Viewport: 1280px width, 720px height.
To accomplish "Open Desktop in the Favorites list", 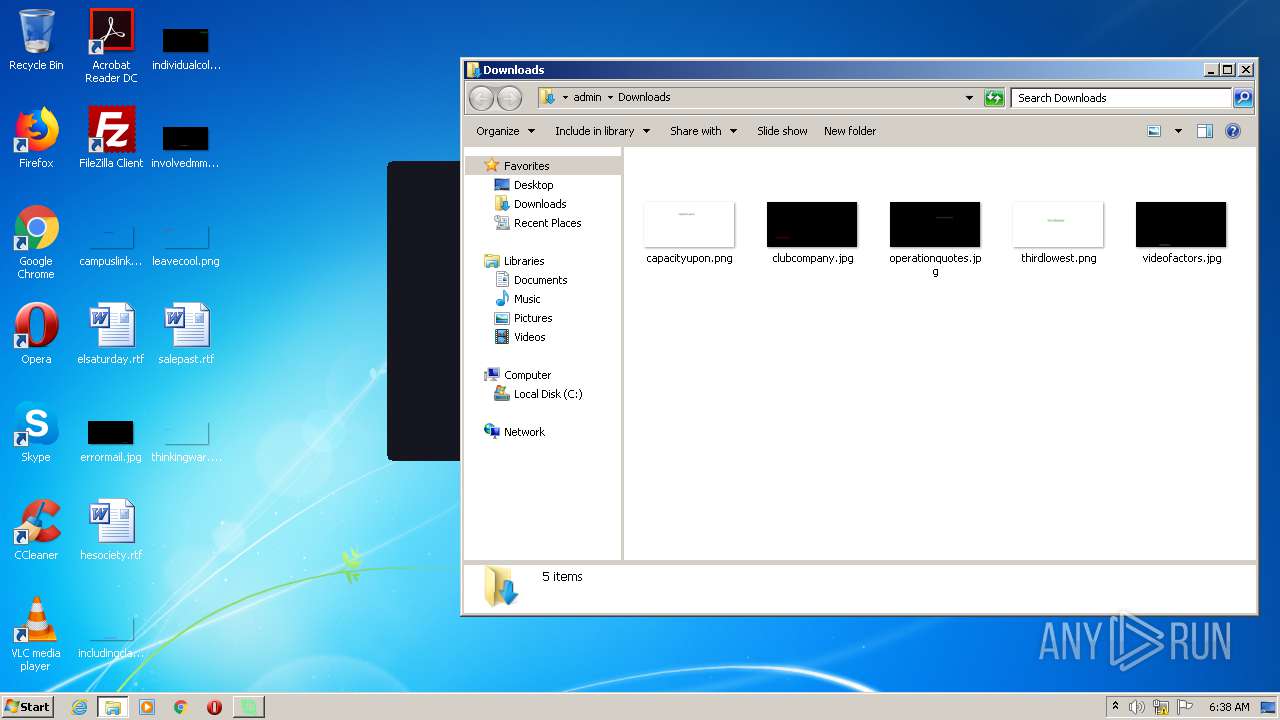I will (x=533, y=185).
